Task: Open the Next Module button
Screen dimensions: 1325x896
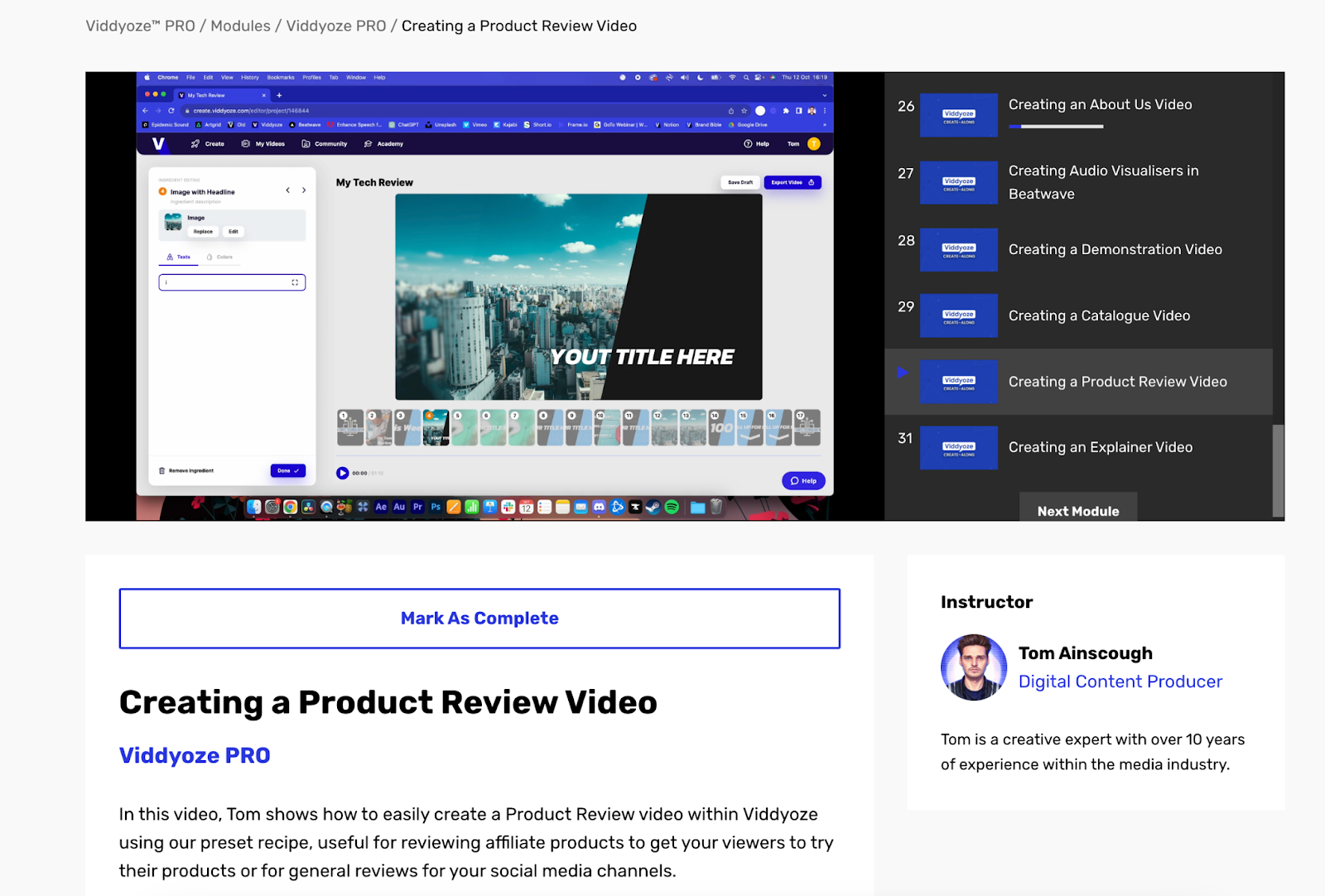Action: (1078, 508)
